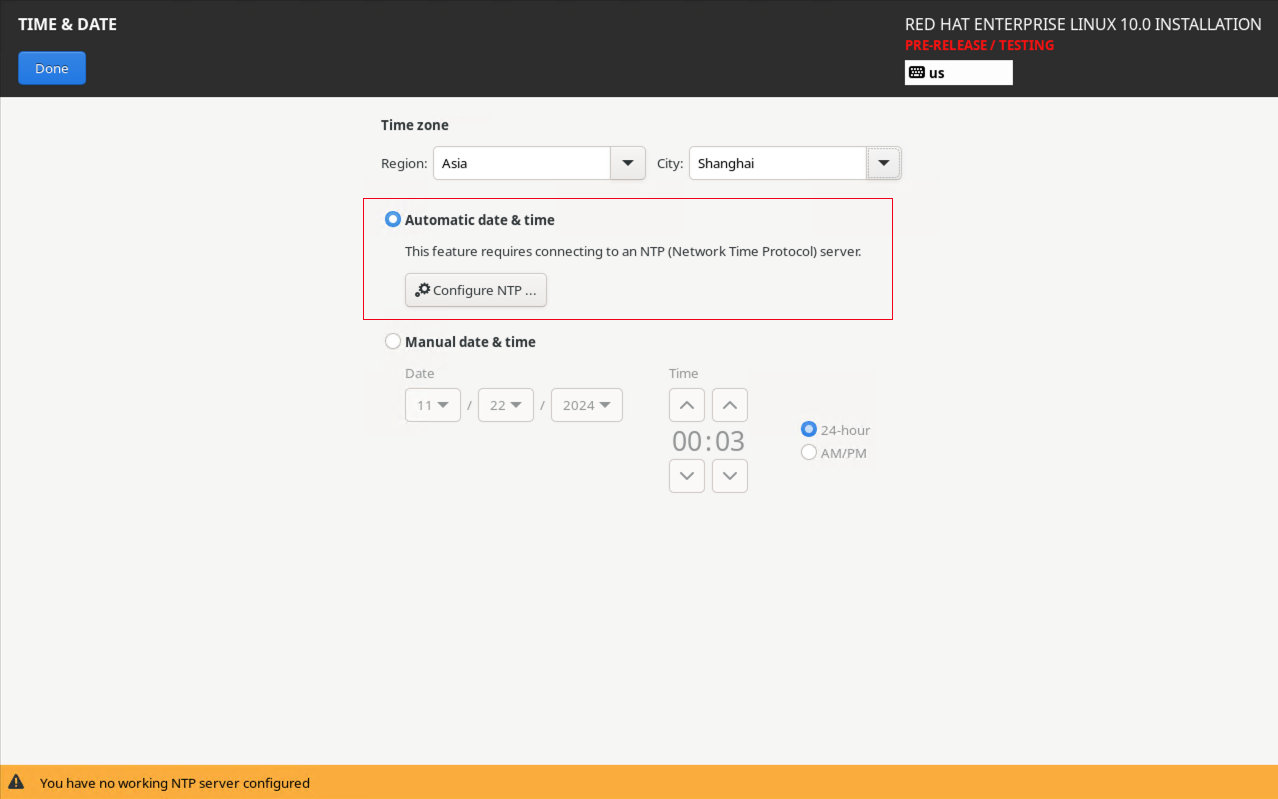Click the hours value 00
Viewport: 1278px width, 799px height.
coord(687,441)
